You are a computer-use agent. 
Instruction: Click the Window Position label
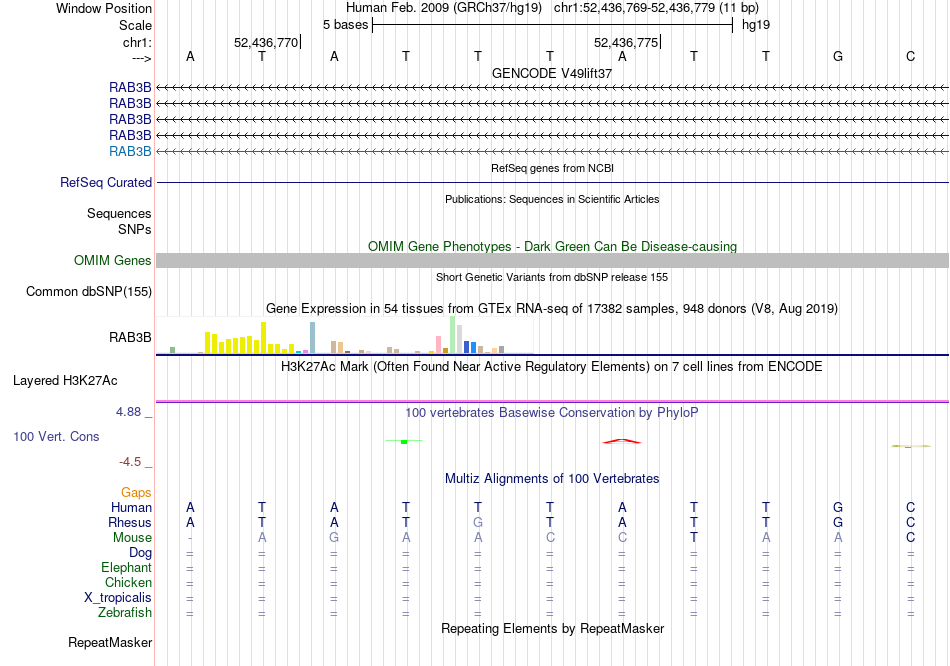pyautogui.click(x=104, y=8)
